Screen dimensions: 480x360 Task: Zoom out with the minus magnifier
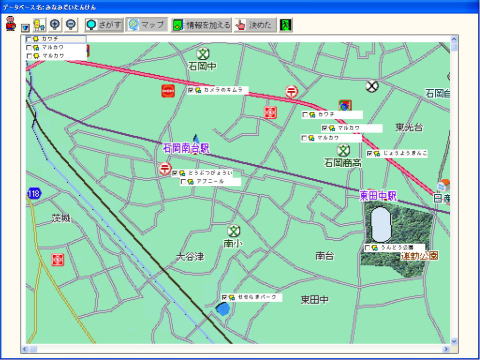click(x=71, y=24)
